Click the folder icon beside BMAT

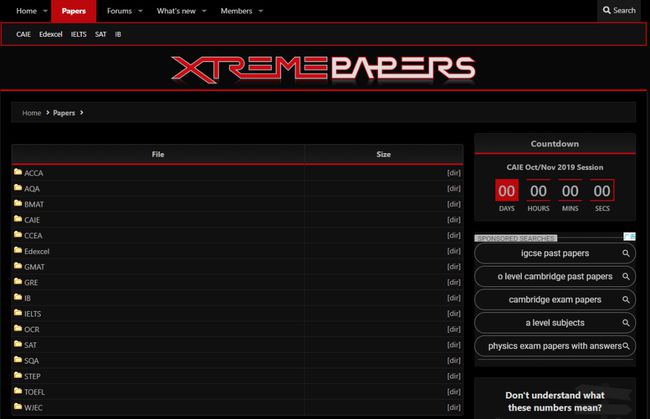pyautogui.click(x=18, y=204)
